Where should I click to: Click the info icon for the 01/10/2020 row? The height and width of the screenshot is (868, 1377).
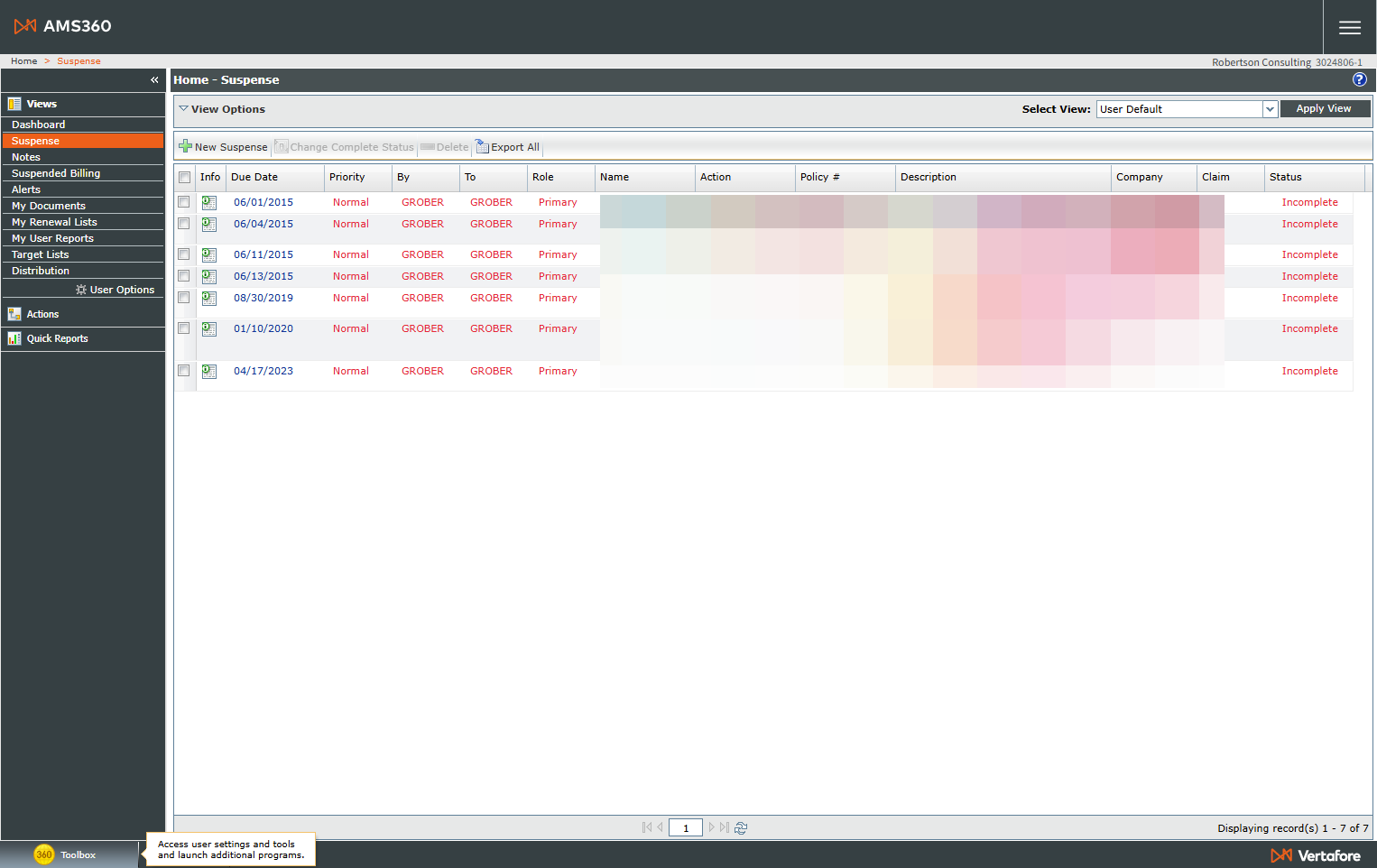tap(209, 329)
